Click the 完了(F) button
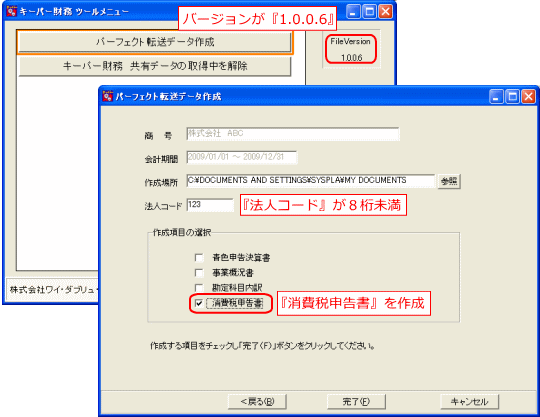 pos(356,402)
